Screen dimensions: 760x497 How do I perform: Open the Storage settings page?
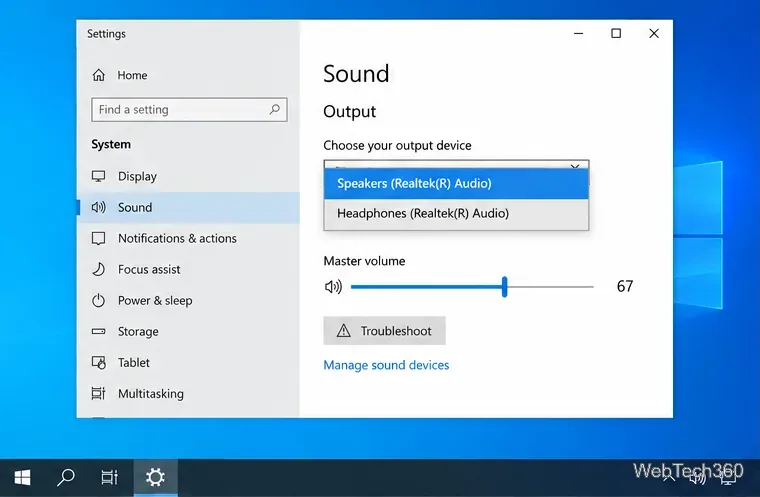click(x=188, y=332)
